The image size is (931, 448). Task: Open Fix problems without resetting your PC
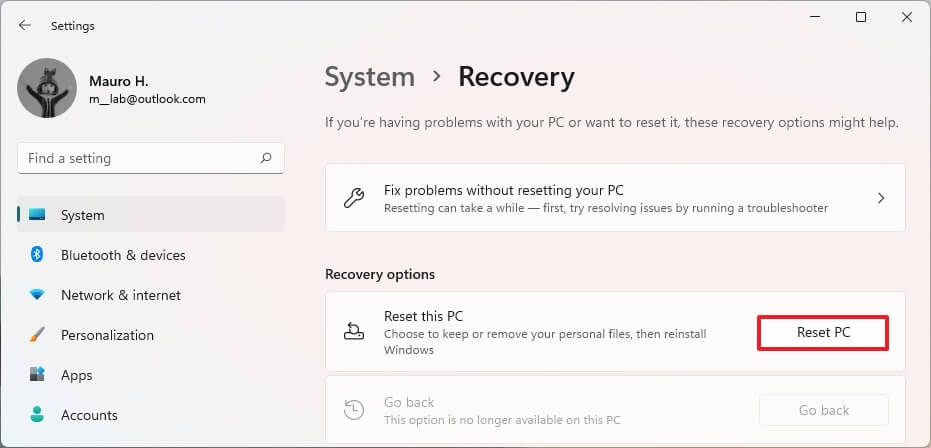(615, 198)
